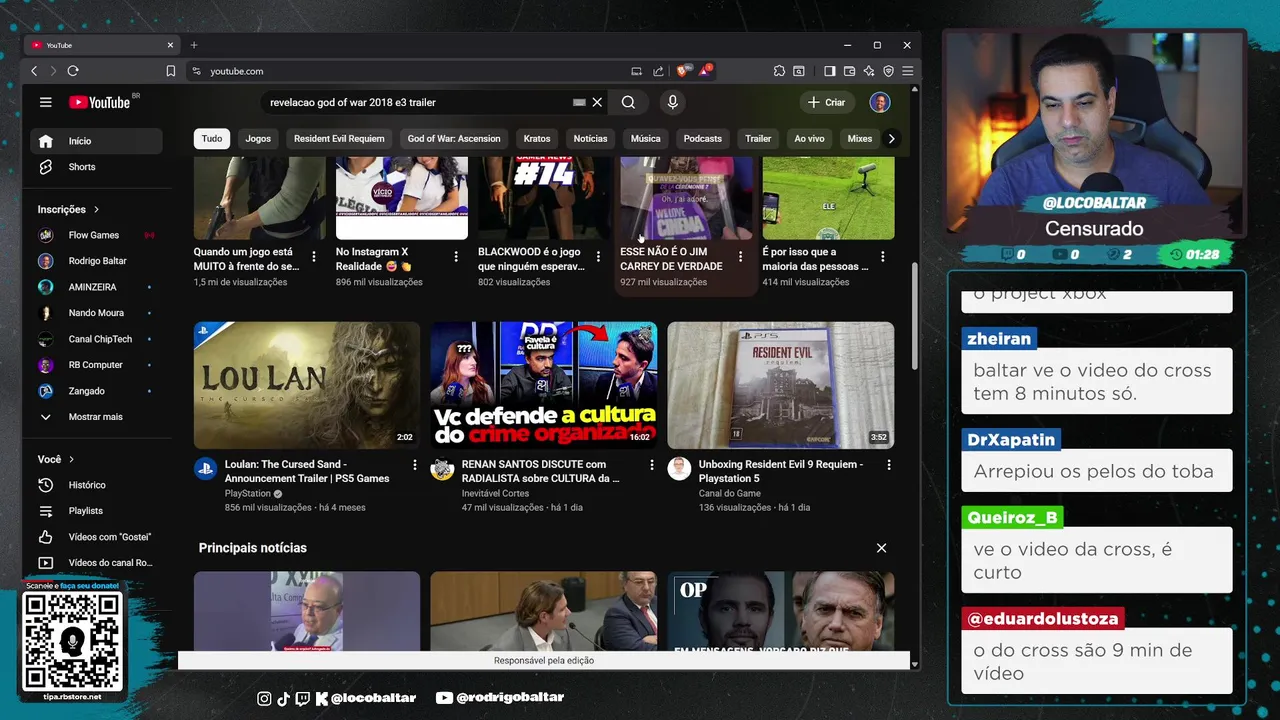Open options for Unboxing Resident Evil video
Image resolution: width=1280 pixels, height=720 pixels.
pos(889,465)
